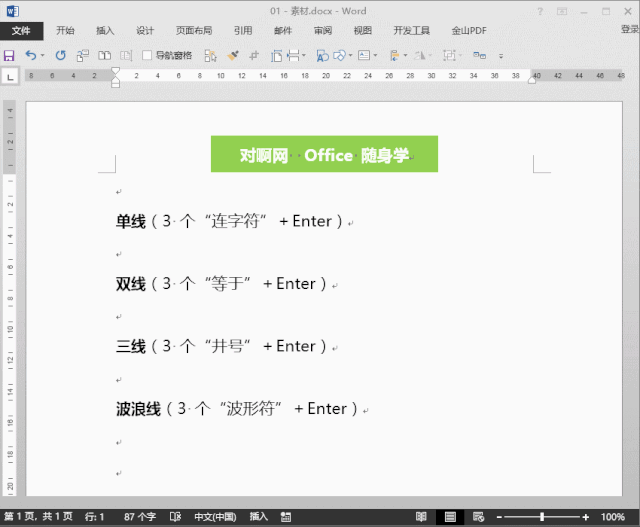
Task: Click the 中文(中国) language indicator
Action: pyautogui.click(x=215, y=517)
